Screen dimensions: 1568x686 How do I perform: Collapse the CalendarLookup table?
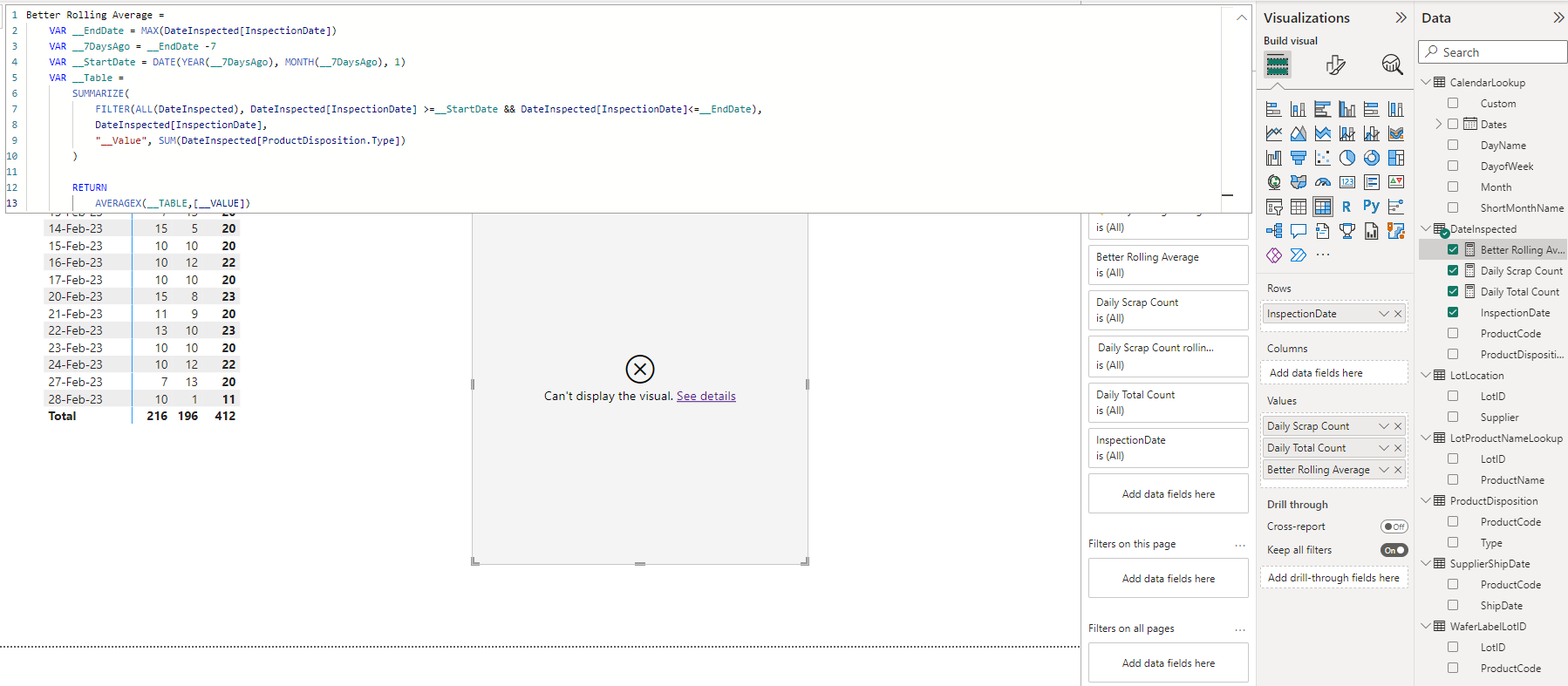pos(1426,82)
